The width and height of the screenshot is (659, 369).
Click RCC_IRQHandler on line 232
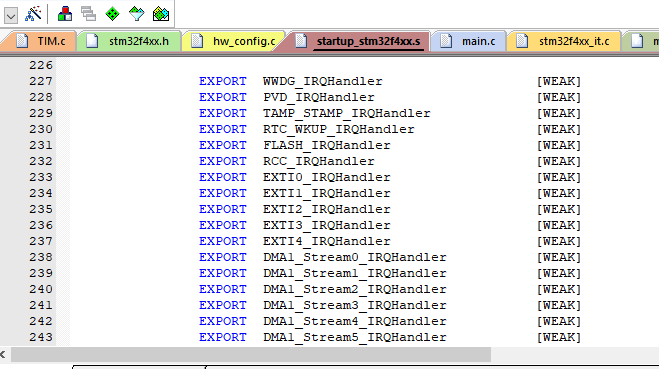(x=319, y=161)
